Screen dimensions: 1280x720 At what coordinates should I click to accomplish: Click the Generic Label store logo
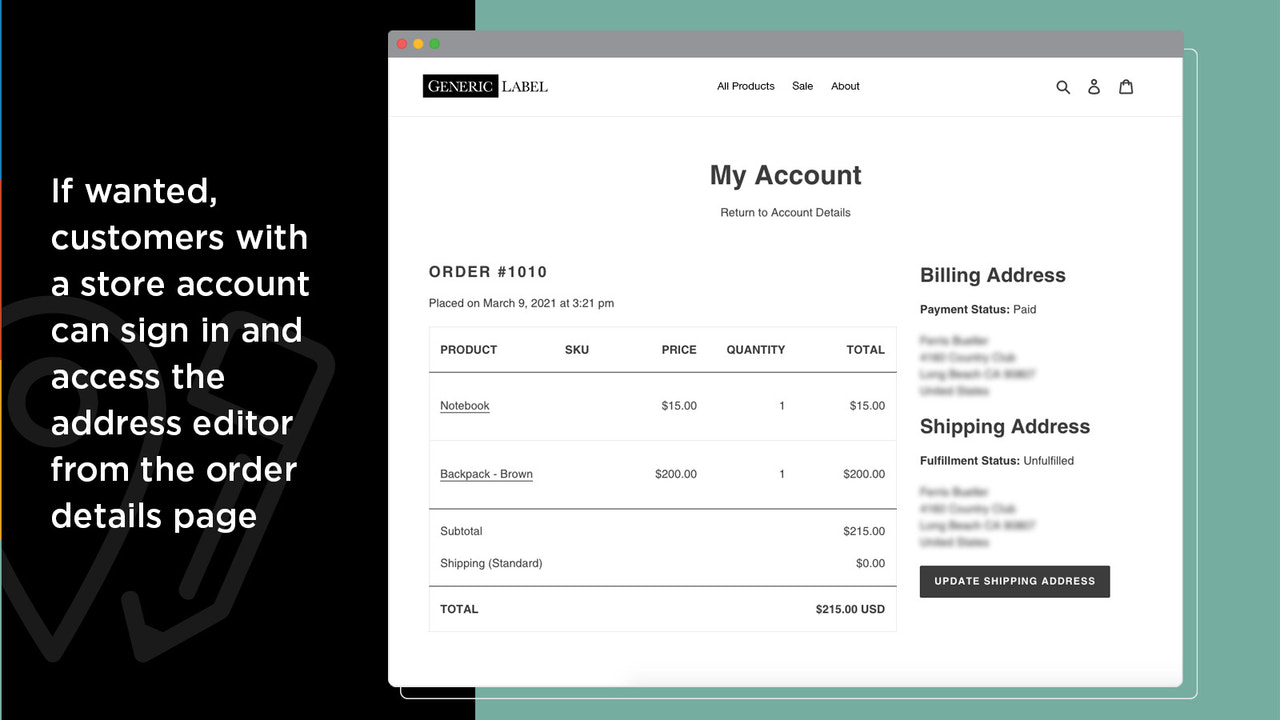(x=485, y=86)
